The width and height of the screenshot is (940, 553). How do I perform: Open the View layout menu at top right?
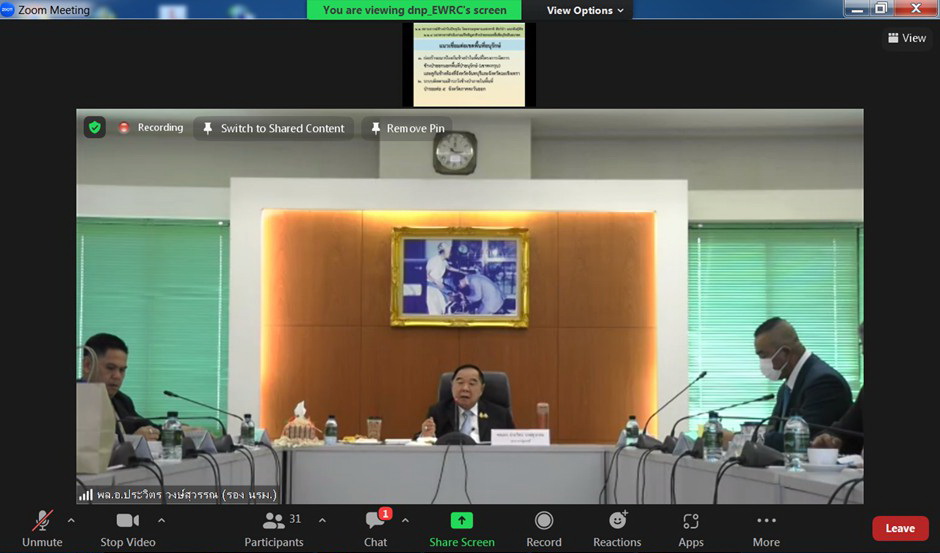click(906, 38)
